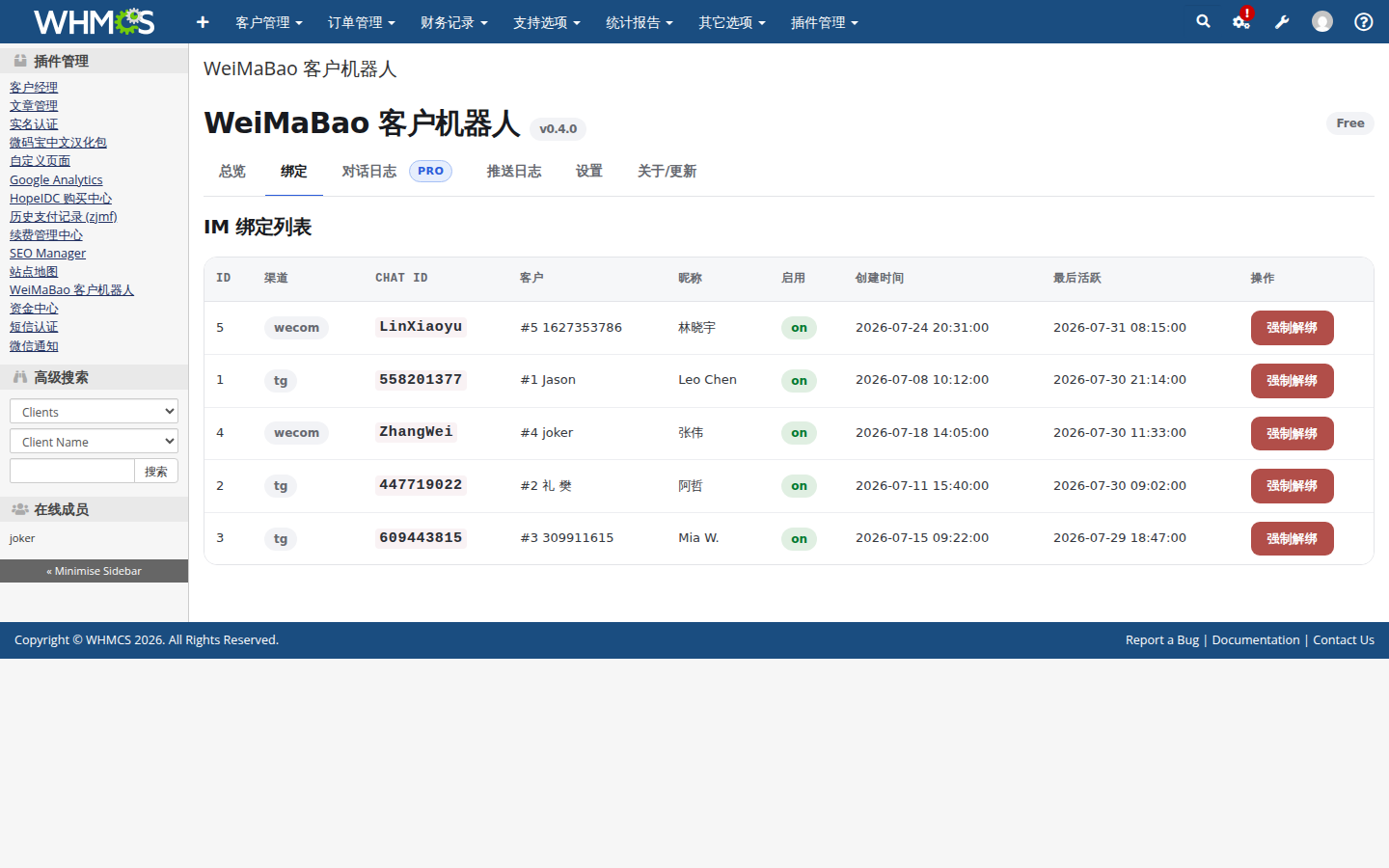Screen dimensions: 1389x868
Task: Expand the 支持选项 menu
Action: coord(547,22)
